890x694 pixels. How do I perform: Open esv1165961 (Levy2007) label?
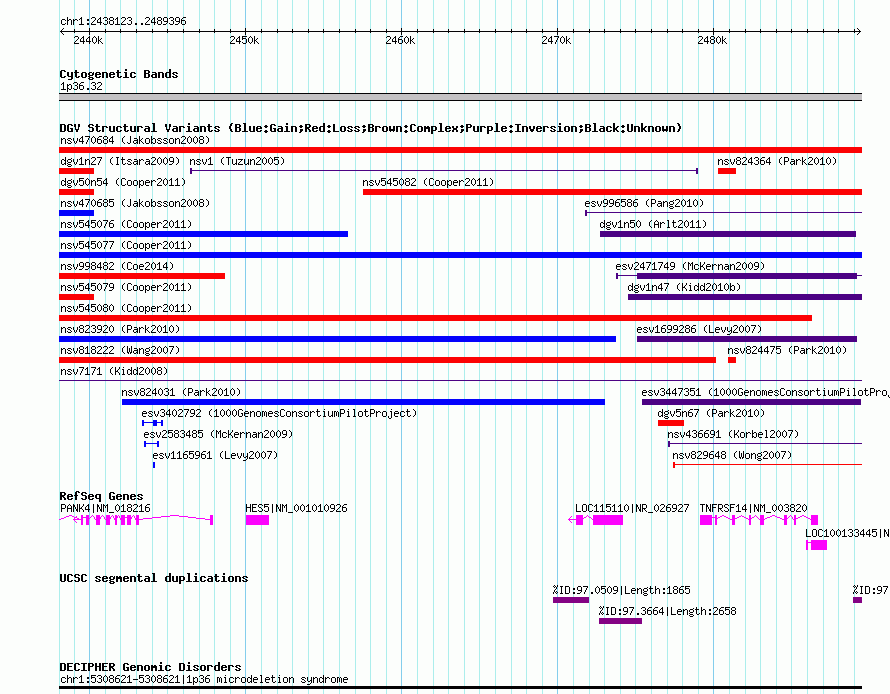click(215, 455)
